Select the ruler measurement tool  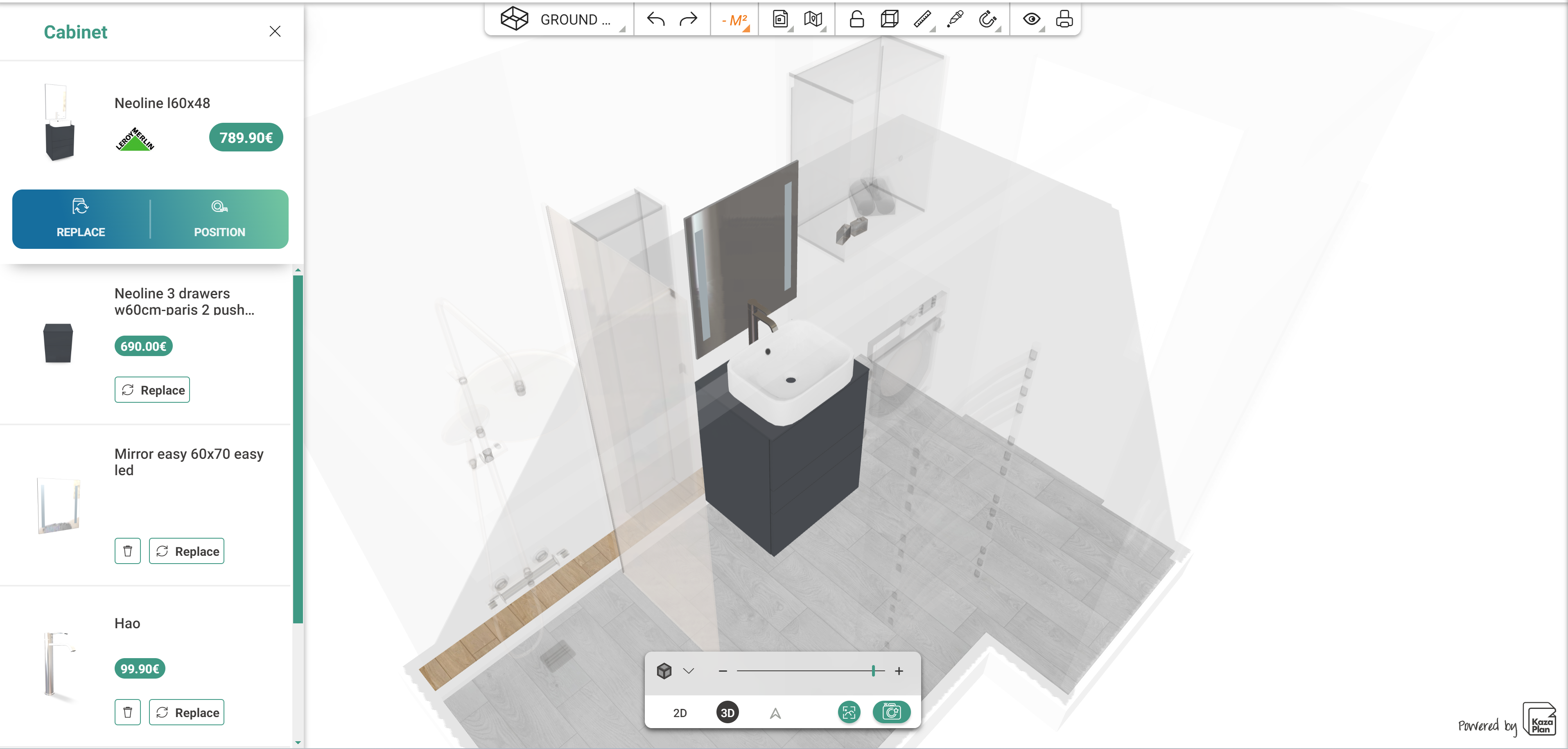pos(923,20)
